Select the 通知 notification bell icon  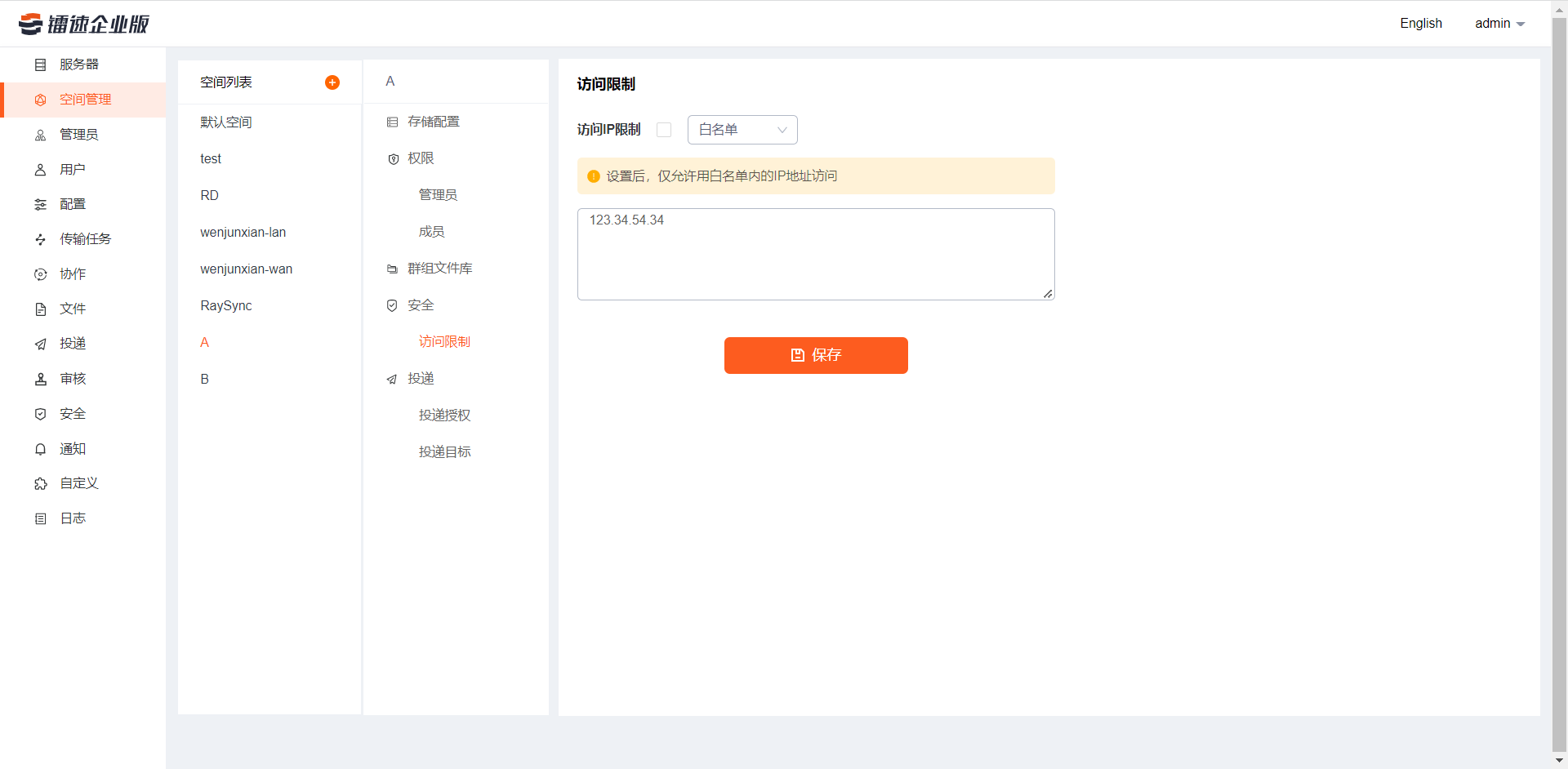40,449
